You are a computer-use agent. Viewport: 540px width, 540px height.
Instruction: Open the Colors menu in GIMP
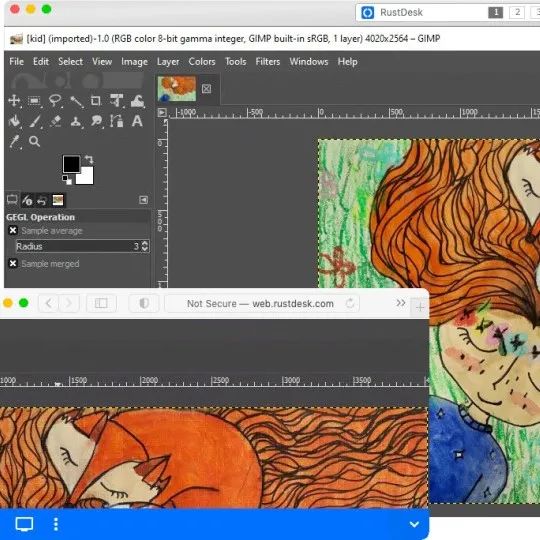202,62
